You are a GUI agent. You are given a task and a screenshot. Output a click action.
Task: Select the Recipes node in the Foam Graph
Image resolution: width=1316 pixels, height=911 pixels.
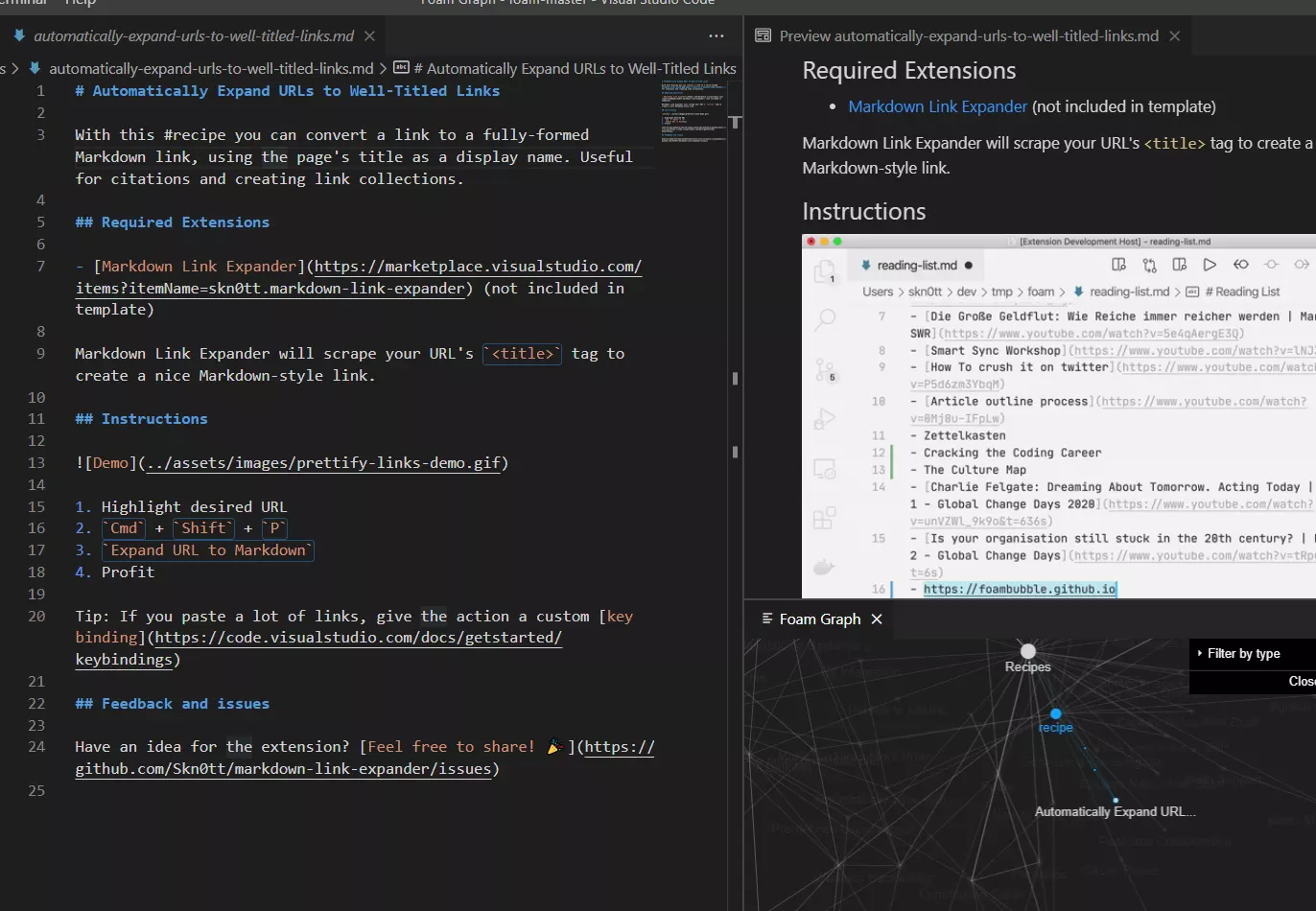1027,649
